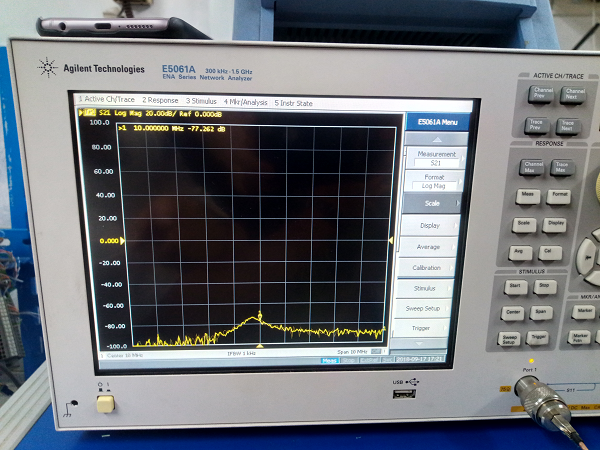Open the '2 Response' menu
Image resolution: width=600 pixels, height=450 pixels.
[x=160, y=100]
